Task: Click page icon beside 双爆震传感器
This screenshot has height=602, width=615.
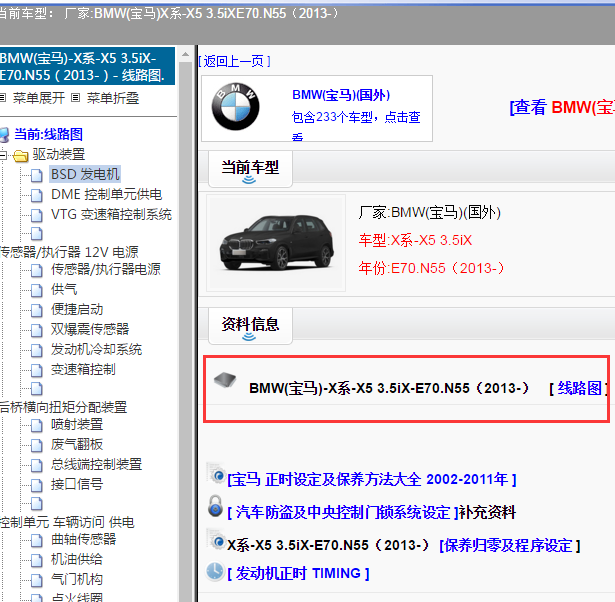Action: [36, 330]
